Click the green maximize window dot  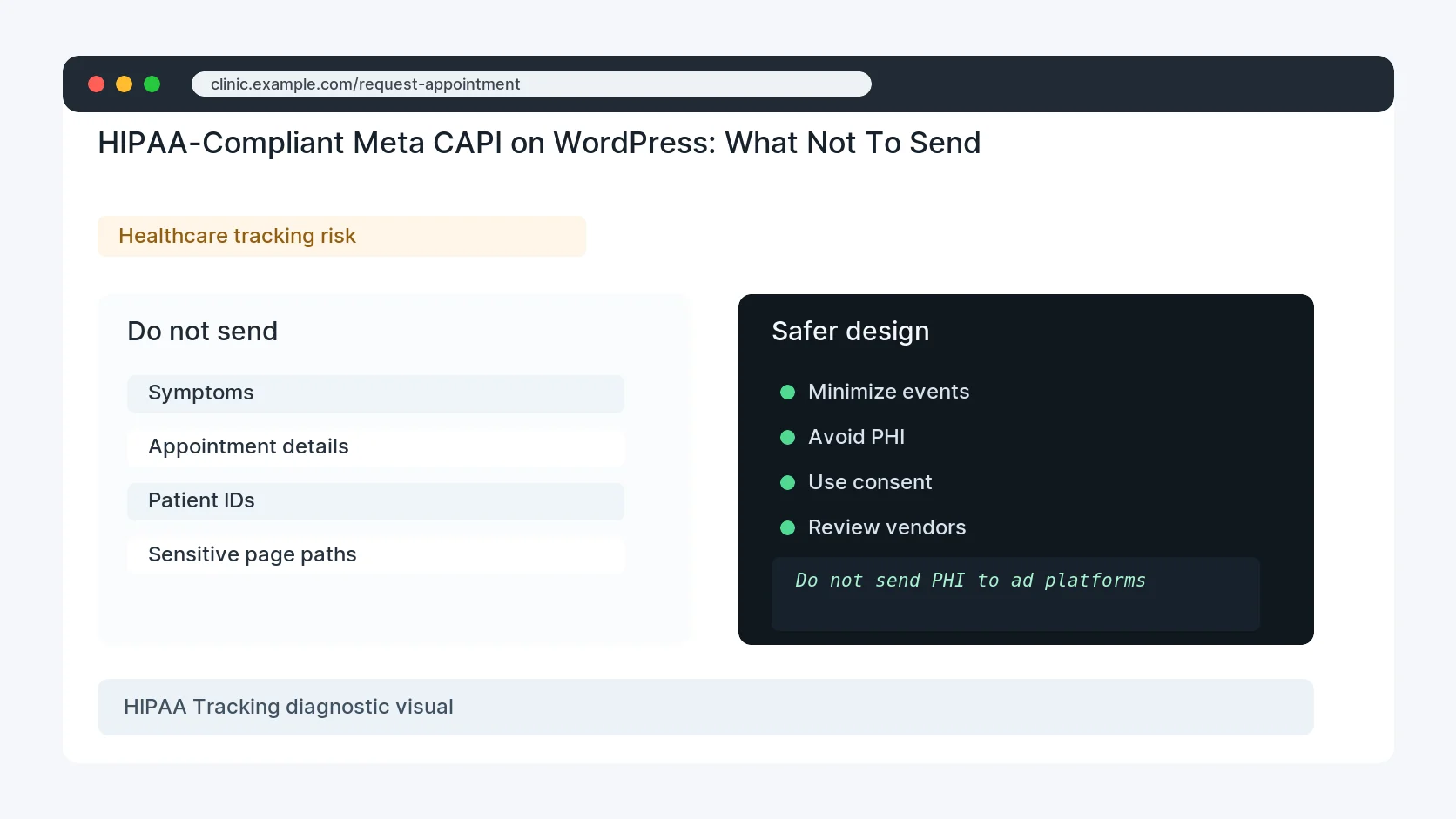(x=152, y=84)
